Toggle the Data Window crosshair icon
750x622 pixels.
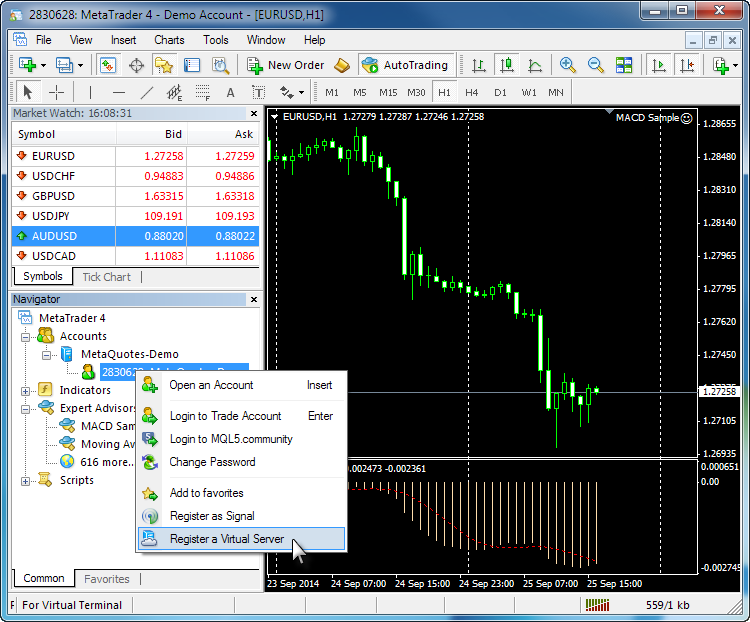click(x=136, y=65)
